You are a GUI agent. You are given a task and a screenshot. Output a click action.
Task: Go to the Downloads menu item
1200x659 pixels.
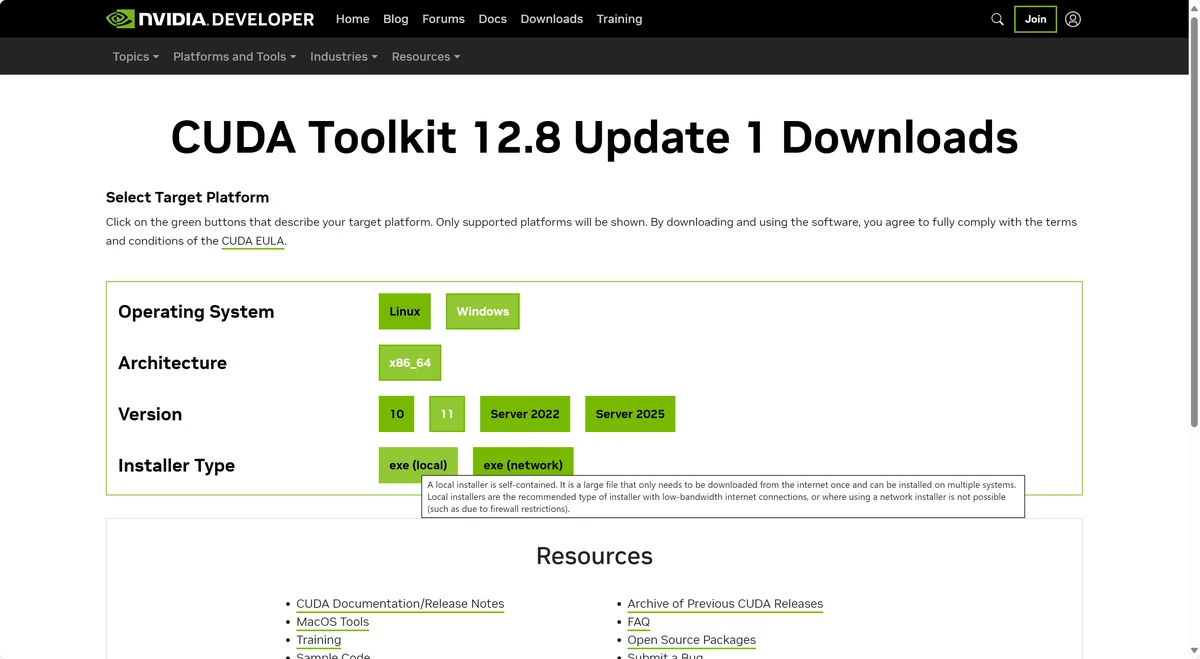(x=551, y=19)
